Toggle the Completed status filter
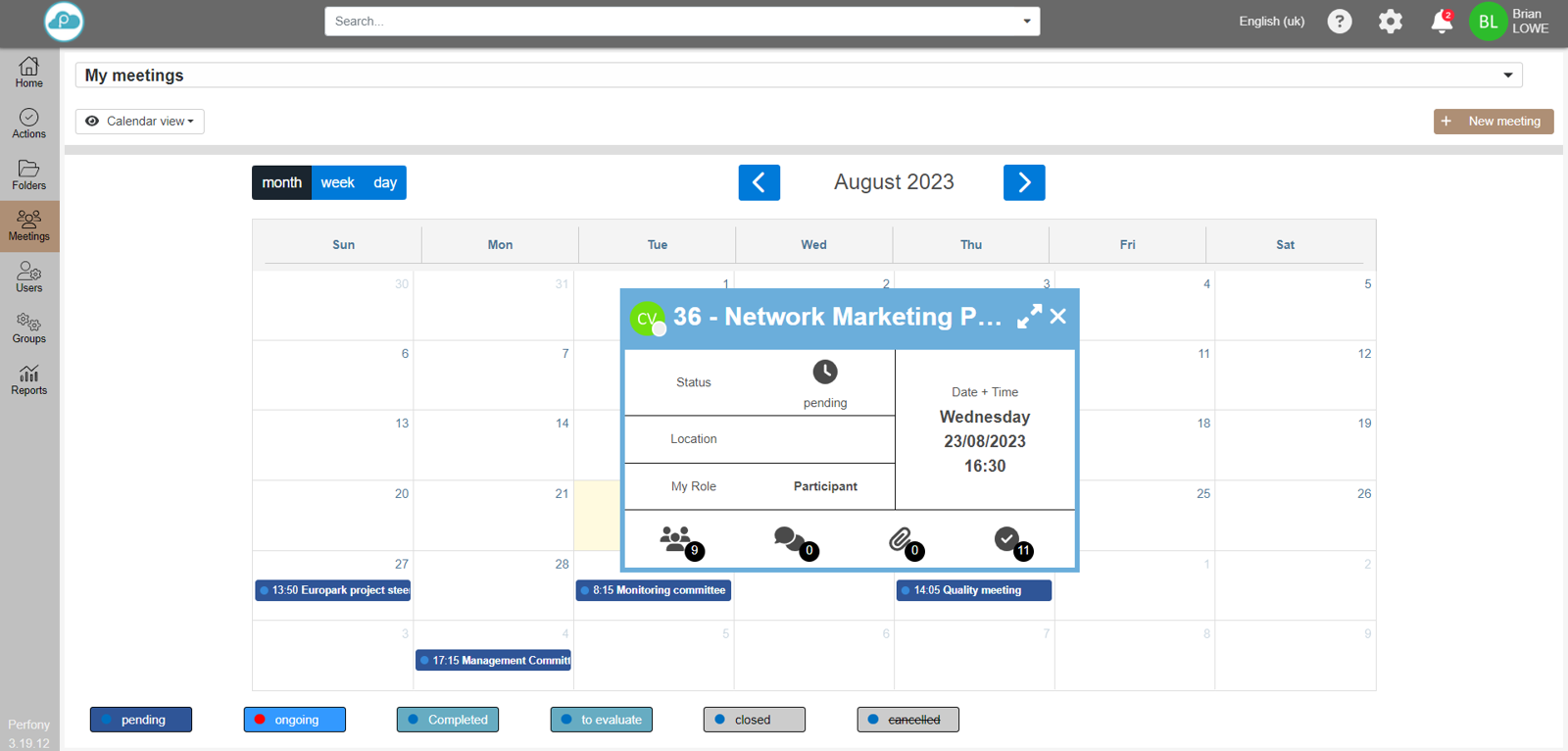Viewport: 1568px width, 751px height. point(448,720)
